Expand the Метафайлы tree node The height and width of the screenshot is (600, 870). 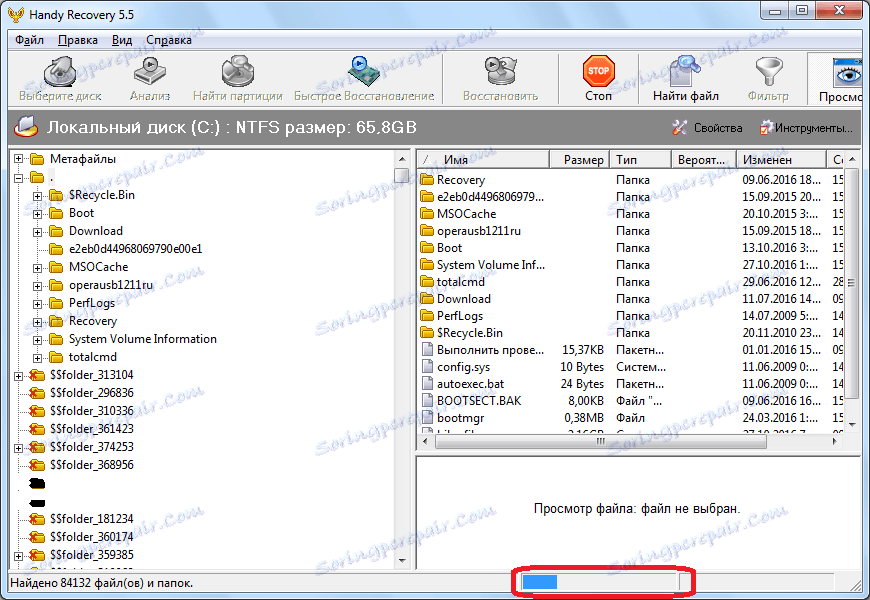click(18, 159)
